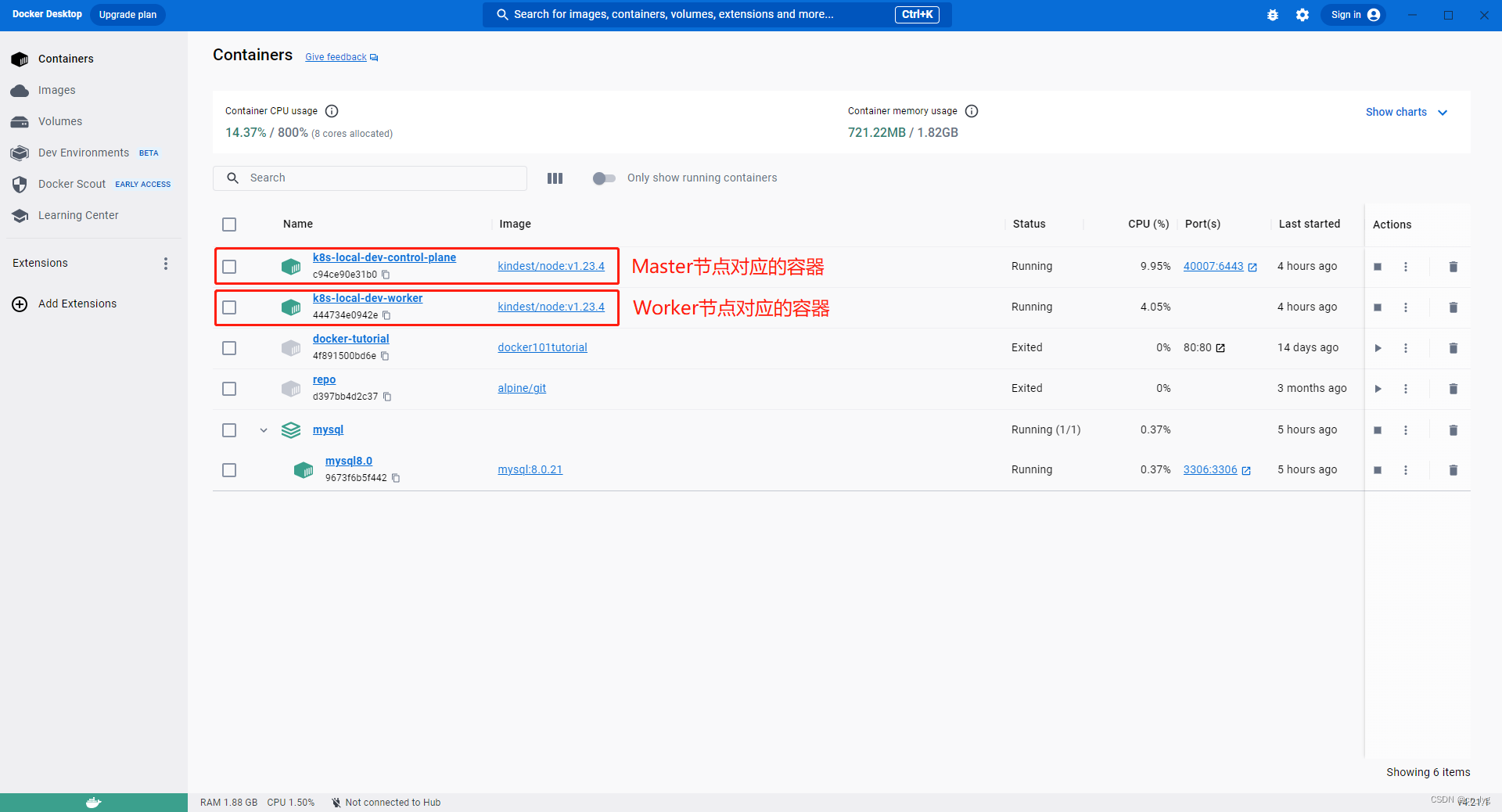Copy container ID c94ce90e31b0

point(386,275)
